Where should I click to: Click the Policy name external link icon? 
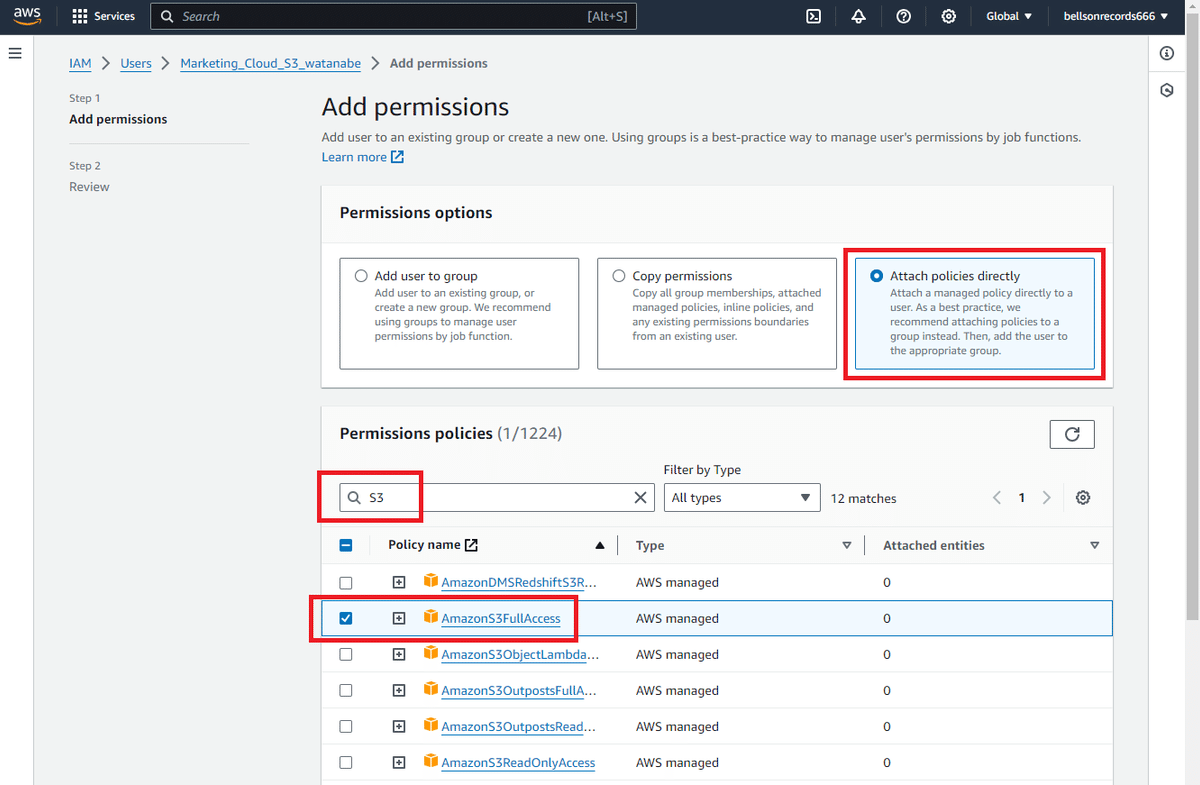[x=472, y=545]
